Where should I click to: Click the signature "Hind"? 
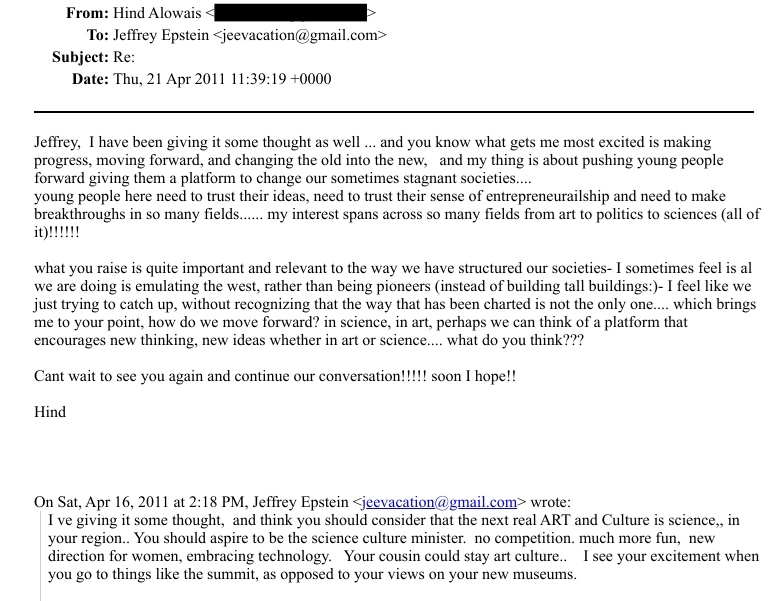pyautogui.click(x=50, y=412)
